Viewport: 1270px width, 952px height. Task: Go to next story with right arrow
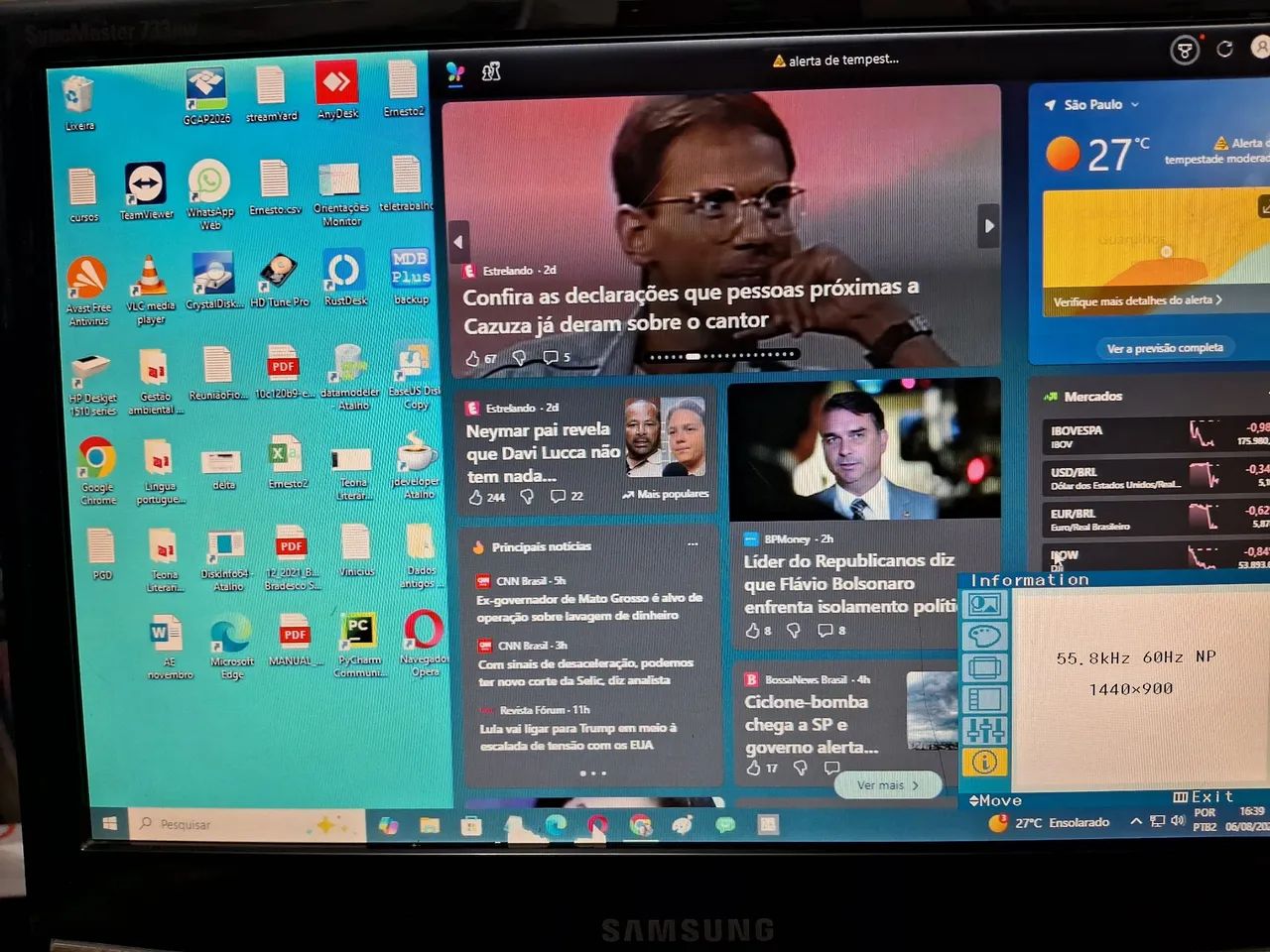pyautogui.click(x=988, y=226)
